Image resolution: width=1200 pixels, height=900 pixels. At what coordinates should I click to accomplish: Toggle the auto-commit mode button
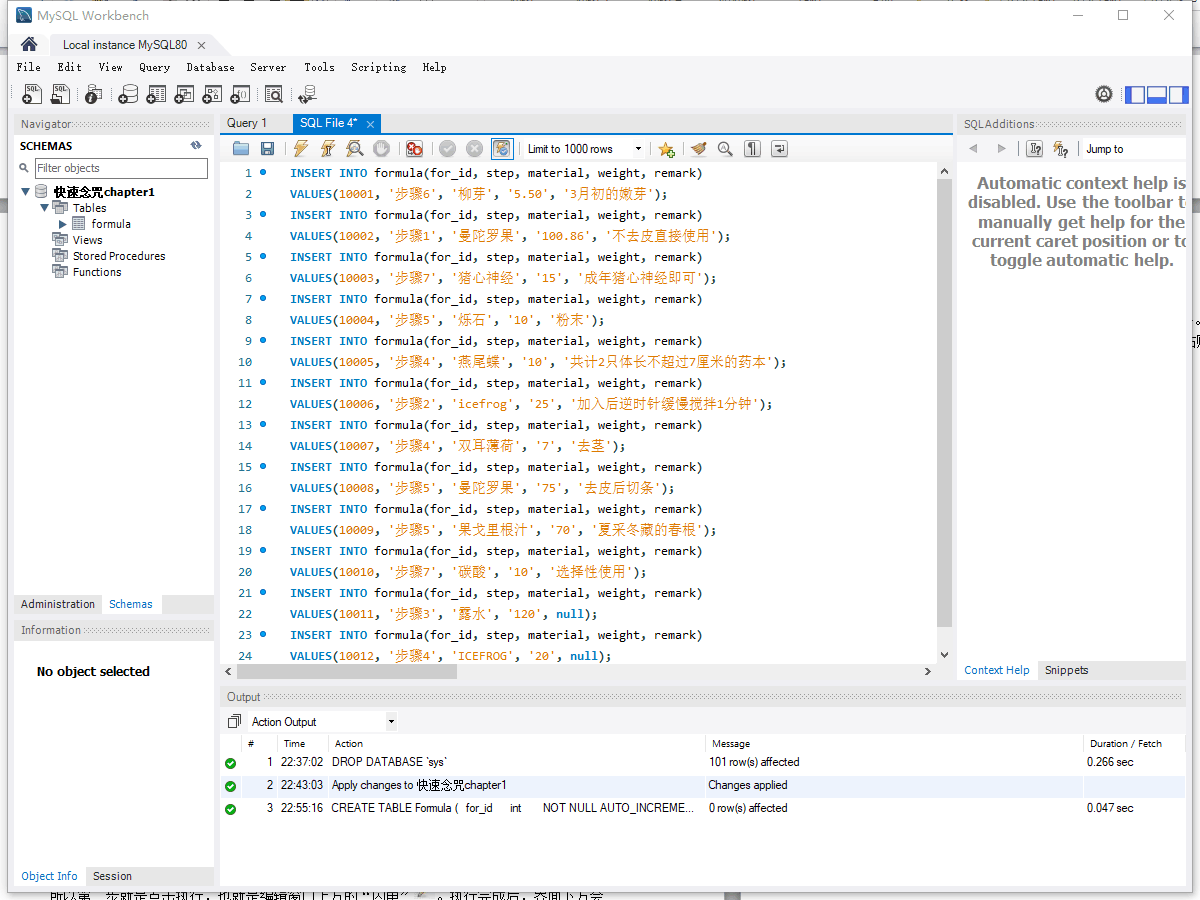click(x=502, y=149)
